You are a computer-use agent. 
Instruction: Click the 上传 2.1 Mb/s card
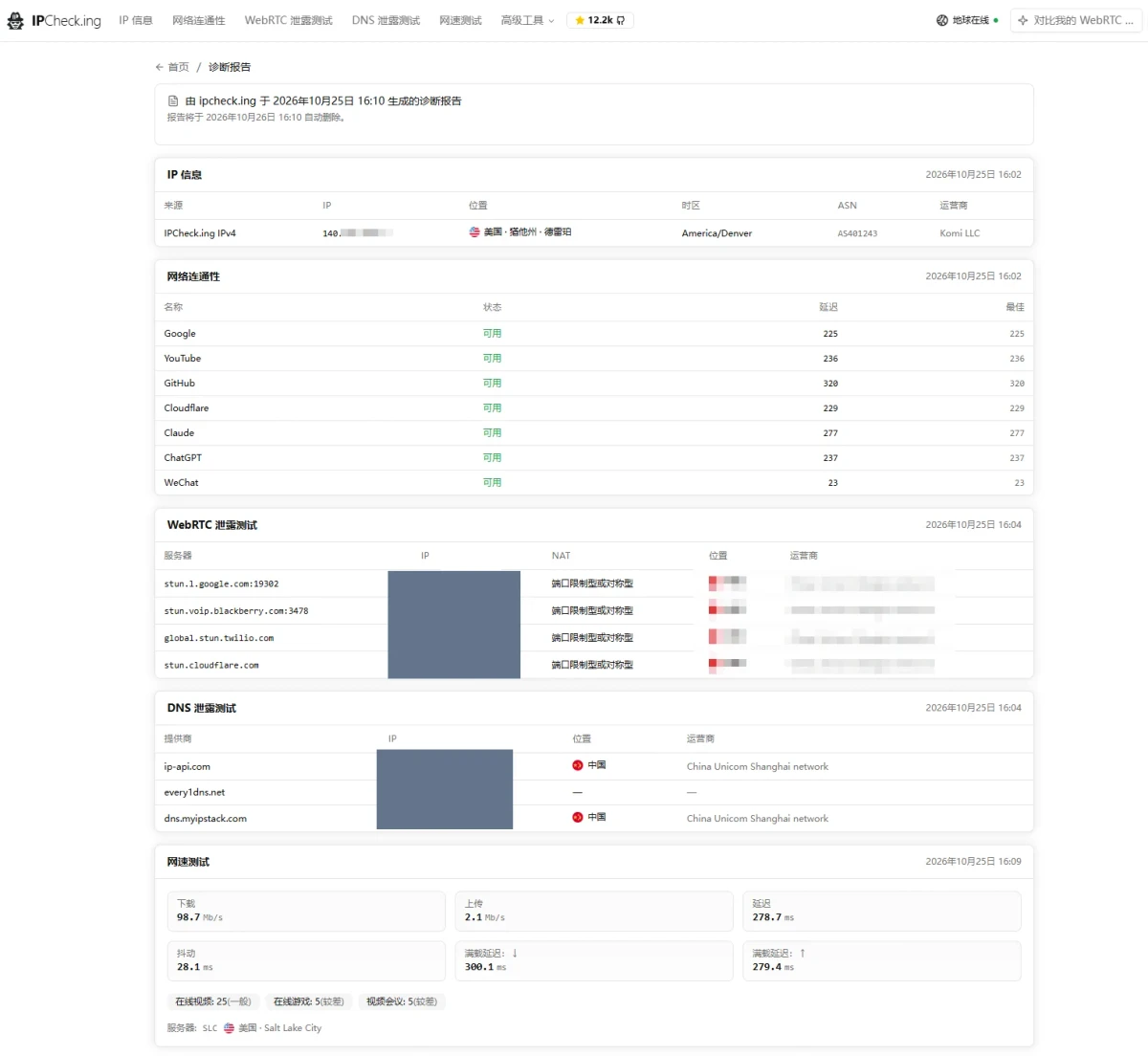pyautogui.click(x=594, y=912)
